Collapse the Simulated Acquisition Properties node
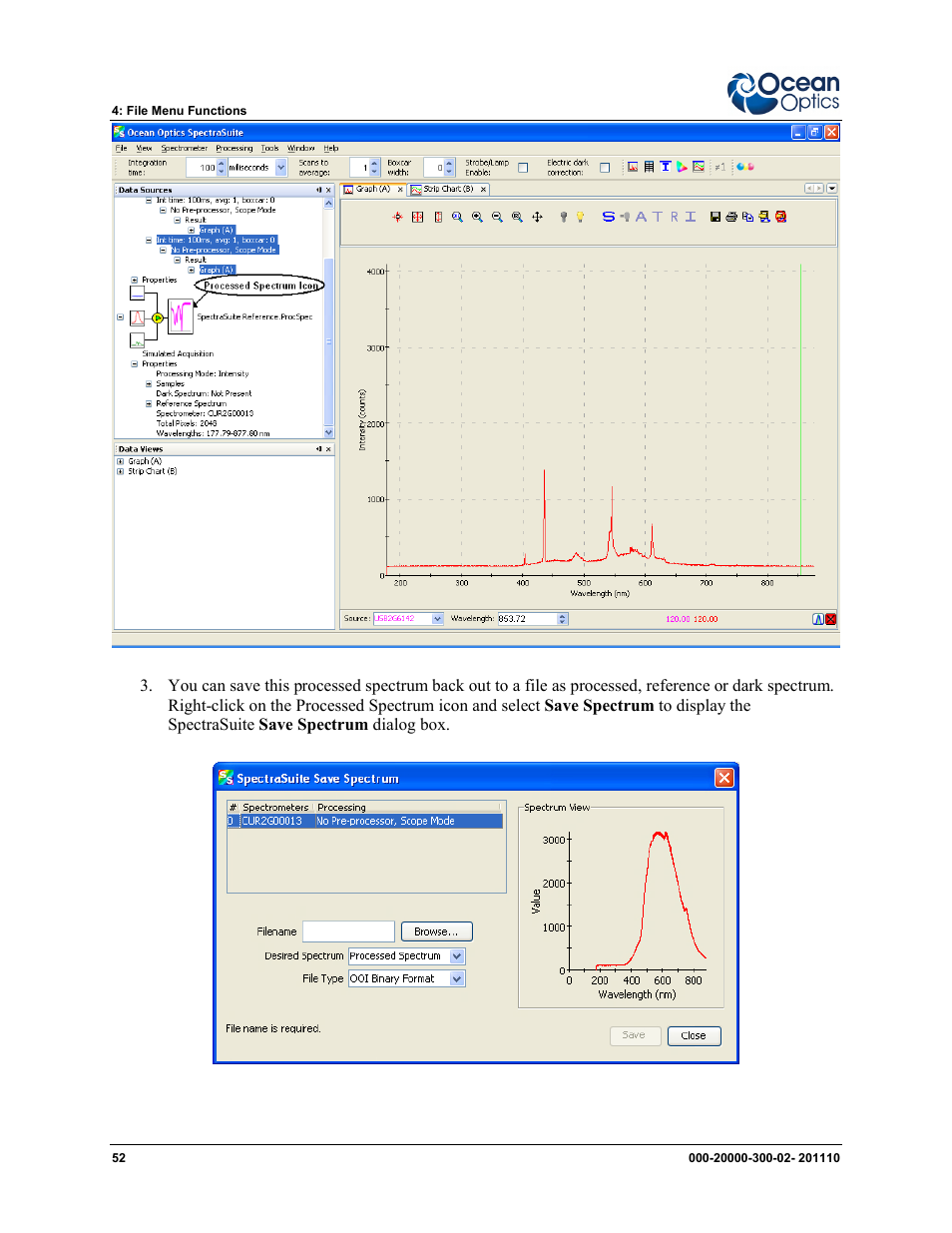This screenshot has width=952, height=1233. pyautogui.click(x=135, y=363)
